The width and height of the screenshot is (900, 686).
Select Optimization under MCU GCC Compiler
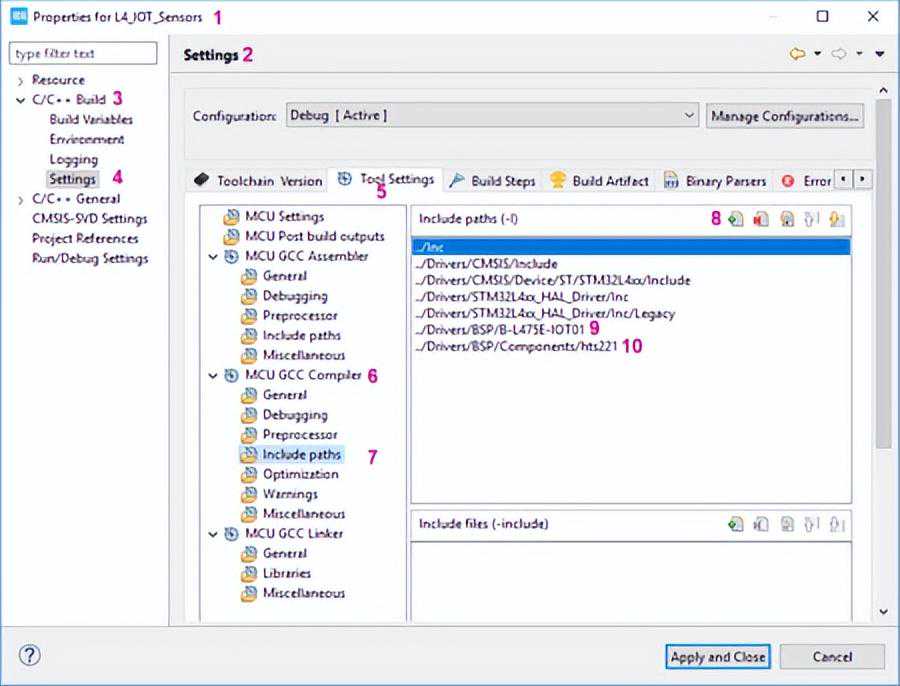(300, 474)
